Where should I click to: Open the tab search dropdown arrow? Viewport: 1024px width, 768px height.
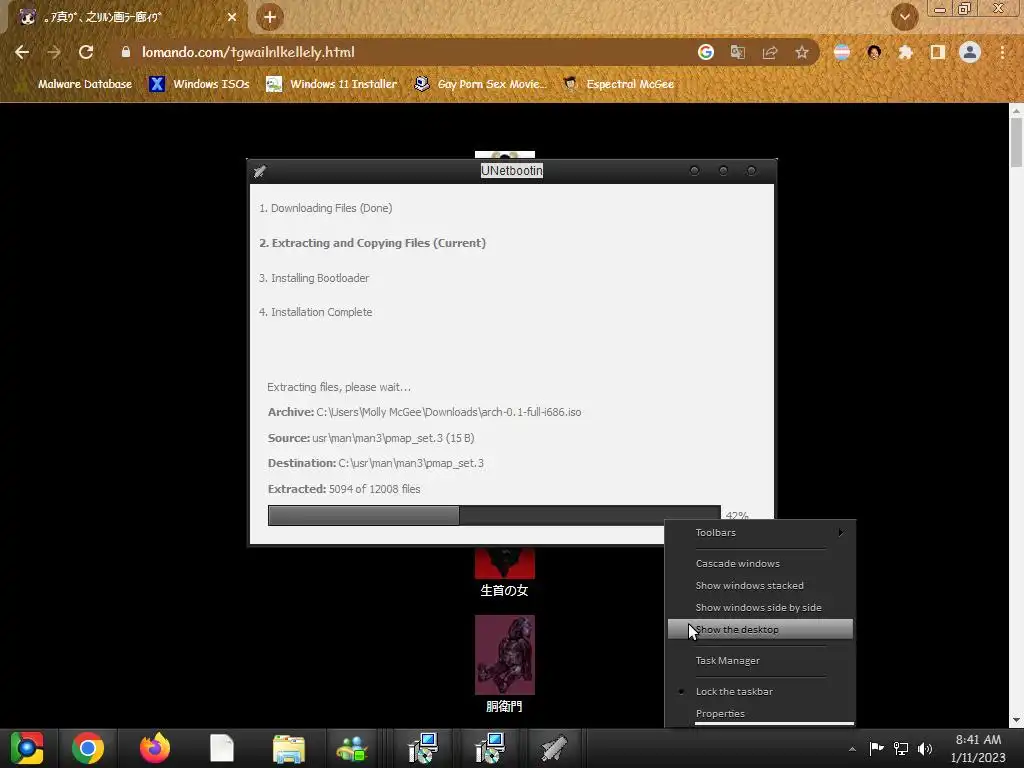(904, 17)
